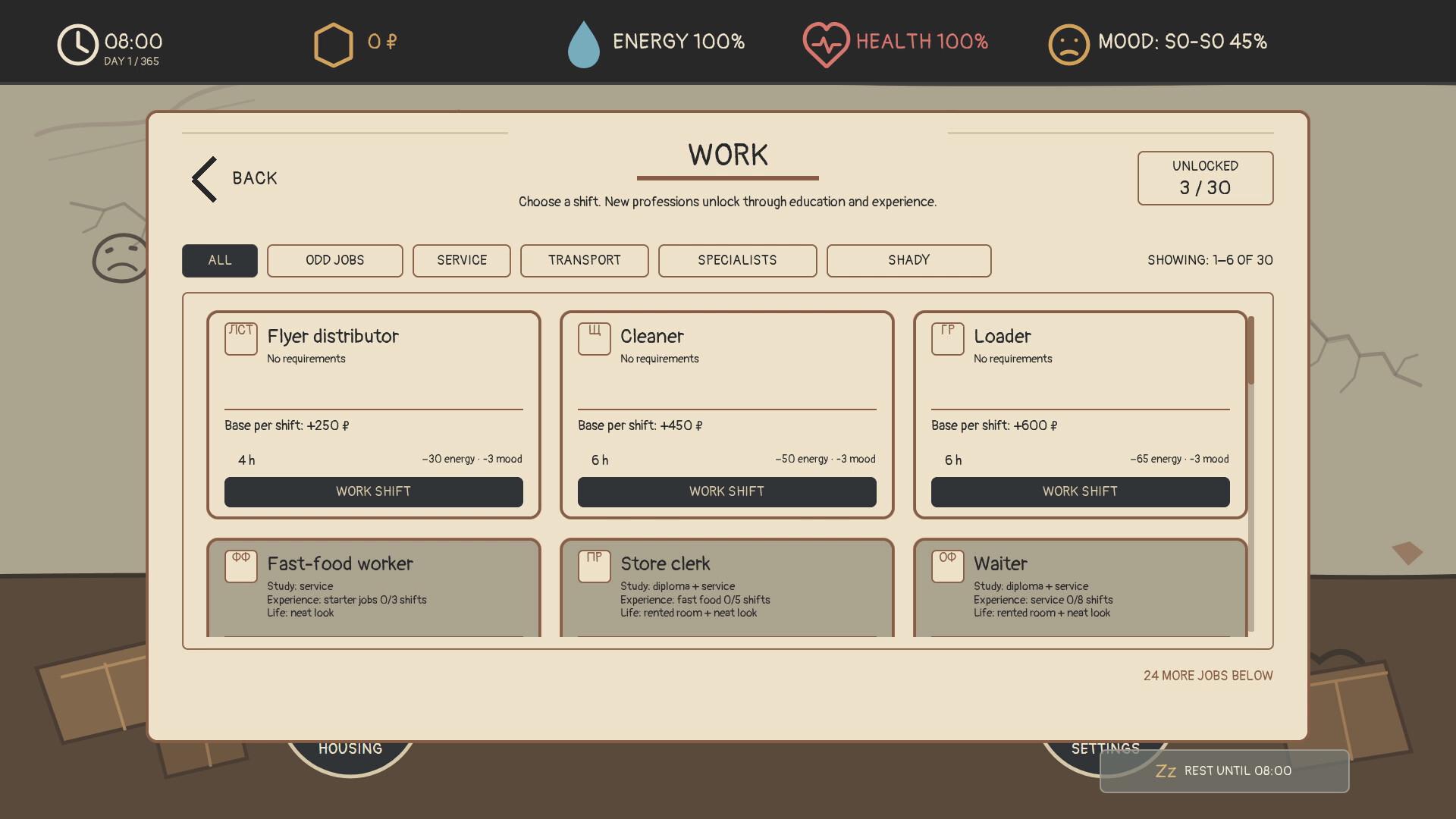The image size is (1456, 819).
Task: Click the Loader ГР badge icon
Action: [x=948, y=339]
